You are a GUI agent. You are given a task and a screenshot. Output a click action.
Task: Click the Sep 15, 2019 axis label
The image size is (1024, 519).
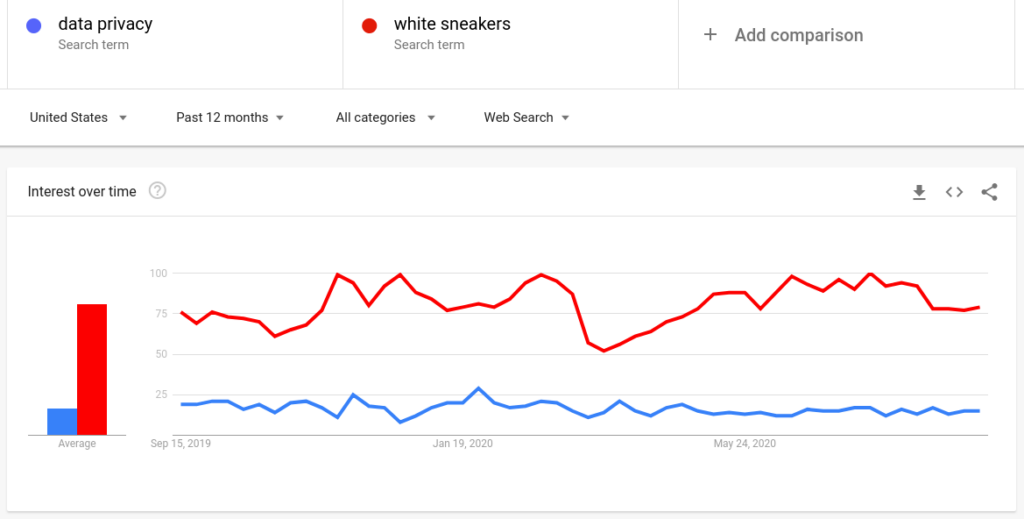point(181,443)
